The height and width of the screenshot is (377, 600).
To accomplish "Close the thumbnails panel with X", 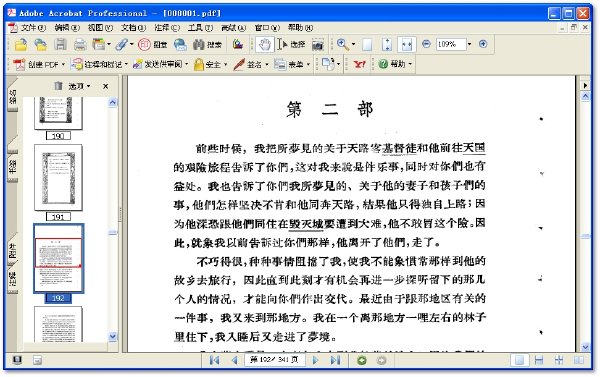I will tap(106, 86).
